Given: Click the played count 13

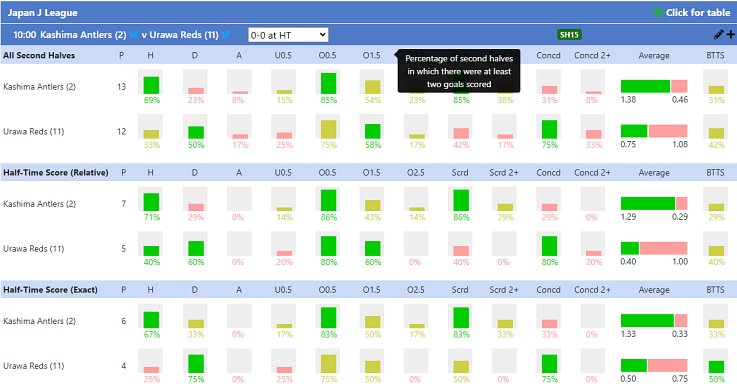Looking at the screenshot, I should tap(121, 87).
